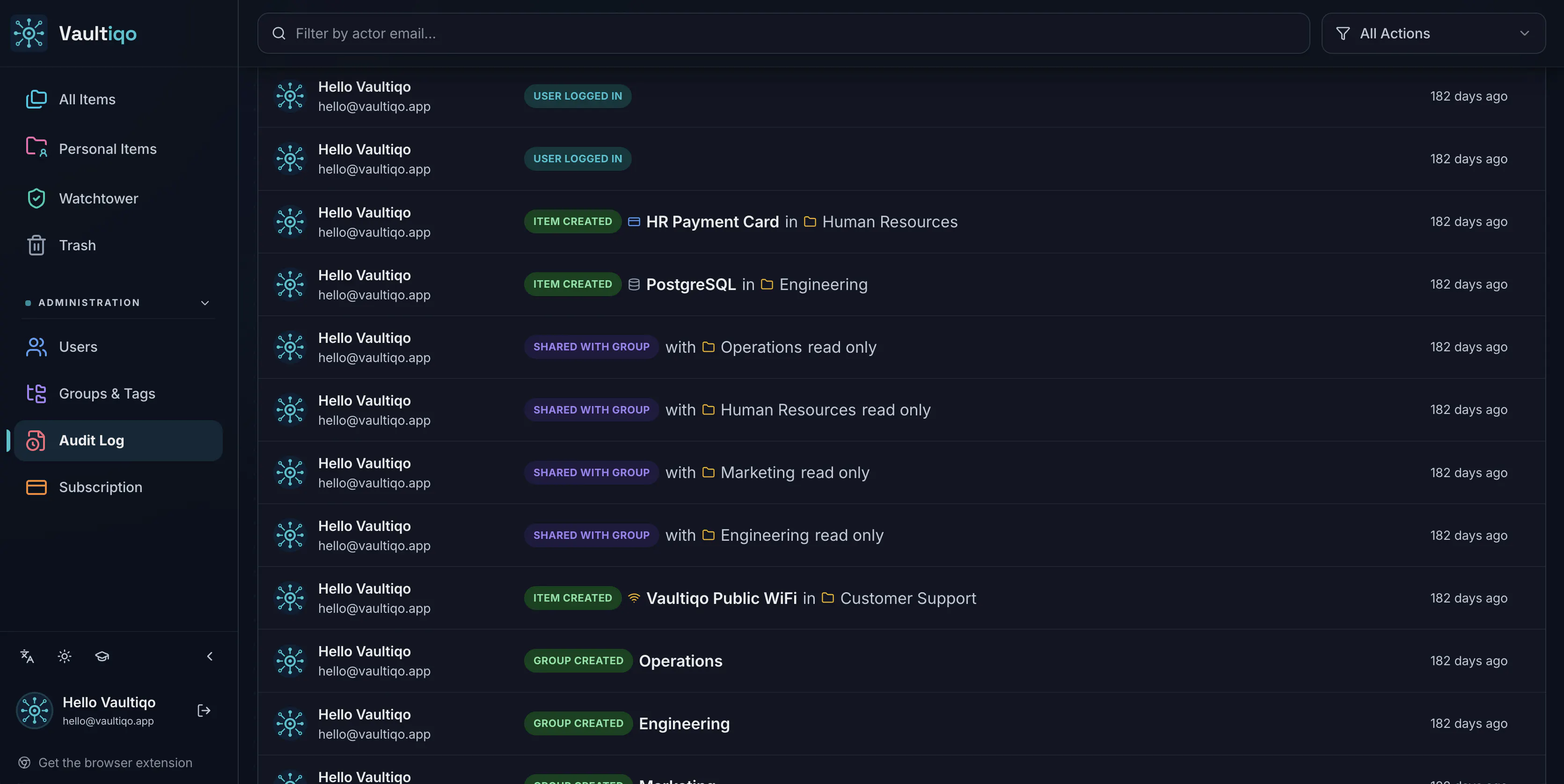Select Audit Log in sidebar
Image resolution: width=1564 pixels, height=784 pixels.
tap(118, 441)
